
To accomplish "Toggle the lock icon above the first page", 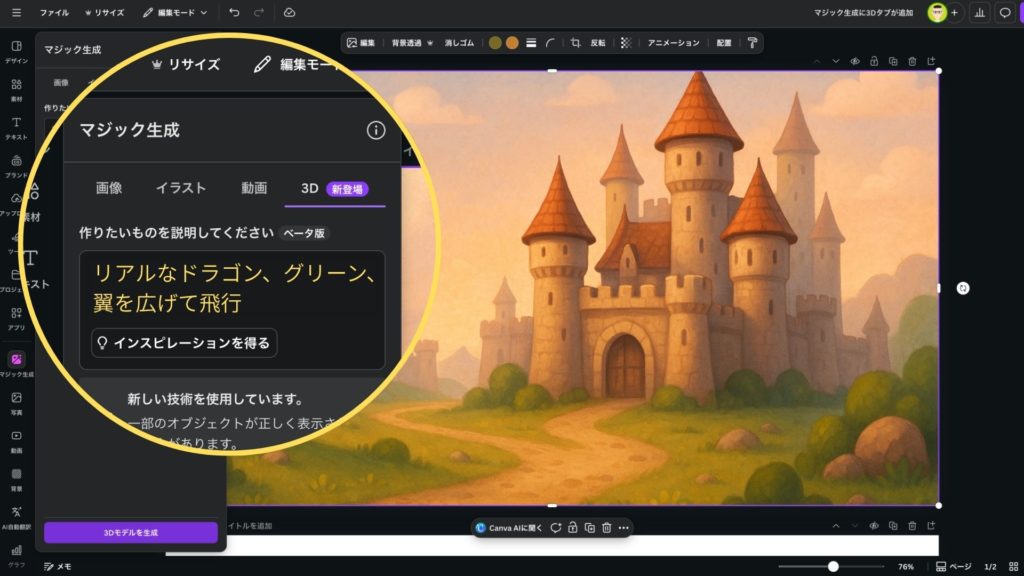I will pos(874,61).
